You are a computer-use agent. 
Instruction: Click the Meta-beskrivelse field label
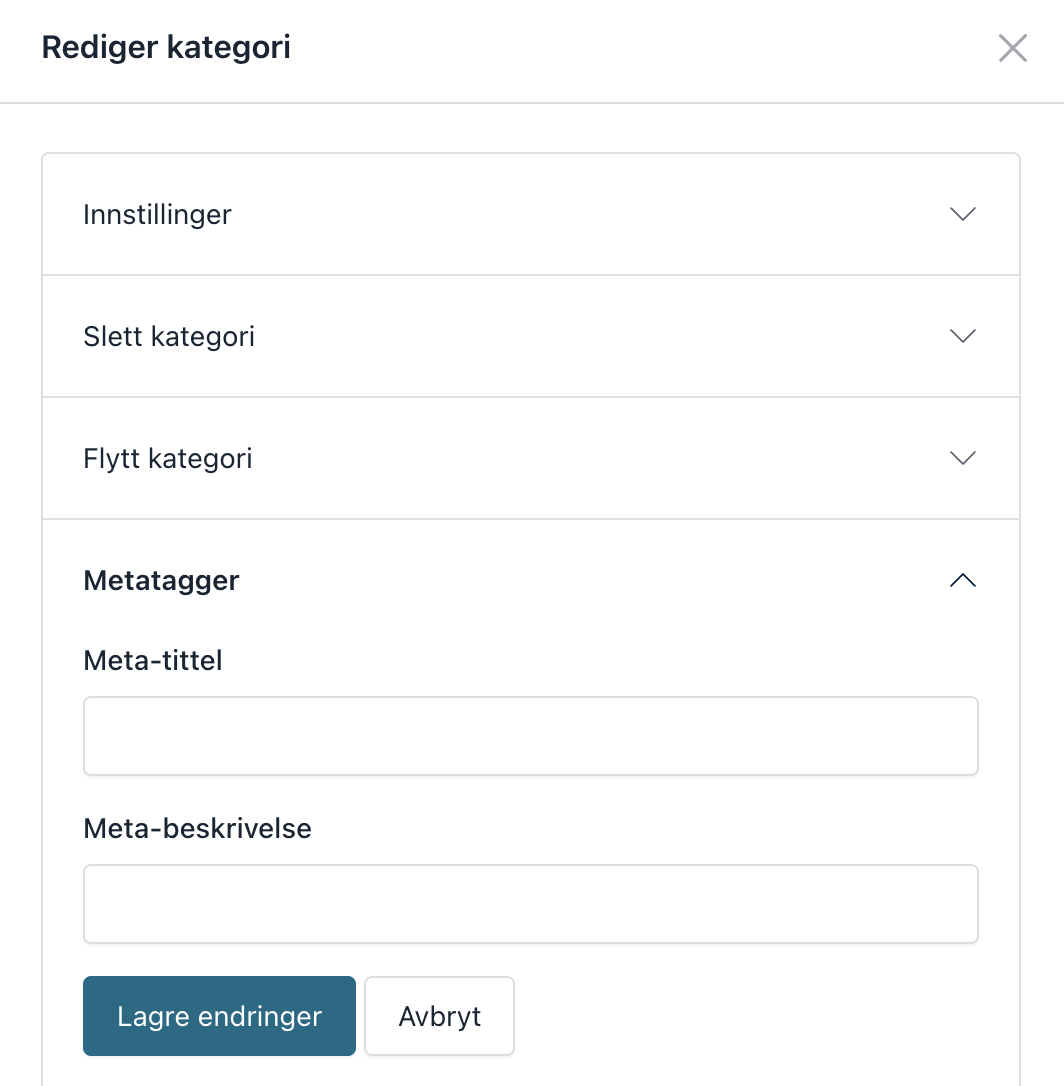[x=197, y=828]
